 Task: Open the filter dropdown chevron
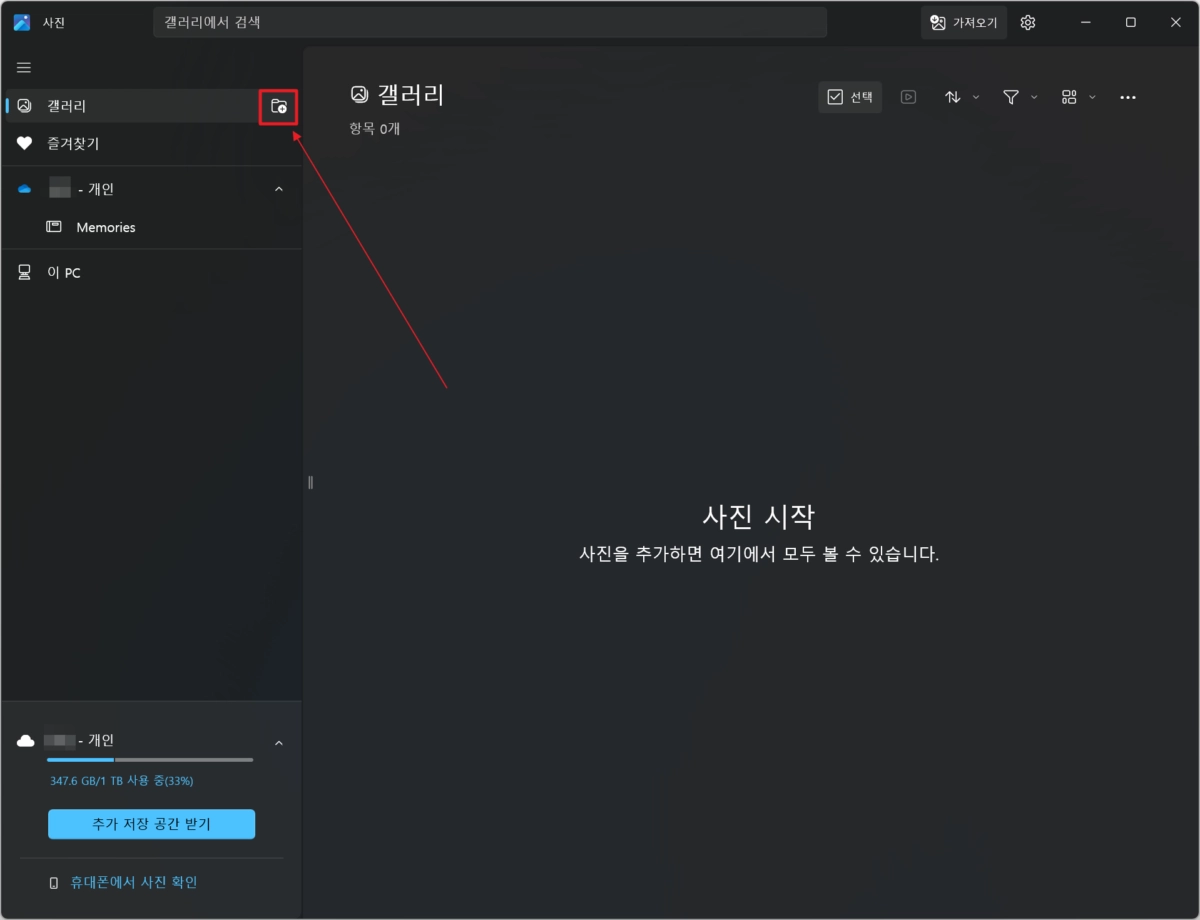point(1033,97)
